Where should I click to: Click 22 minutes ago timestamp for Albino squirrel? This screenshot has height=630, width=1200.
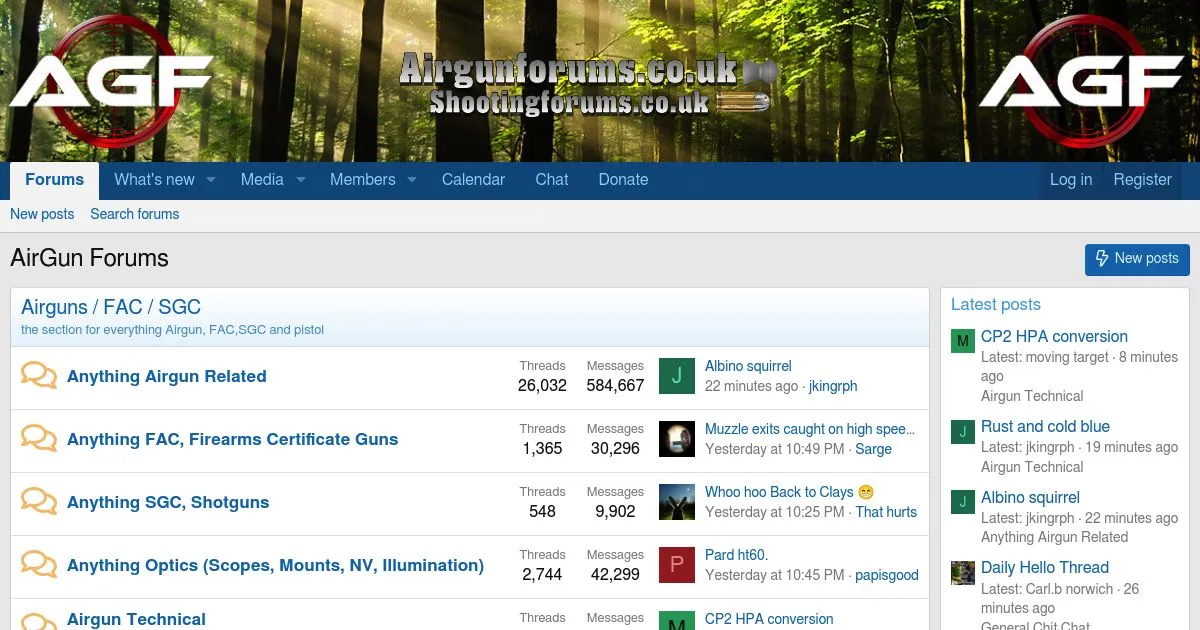[x=751, y=386]
